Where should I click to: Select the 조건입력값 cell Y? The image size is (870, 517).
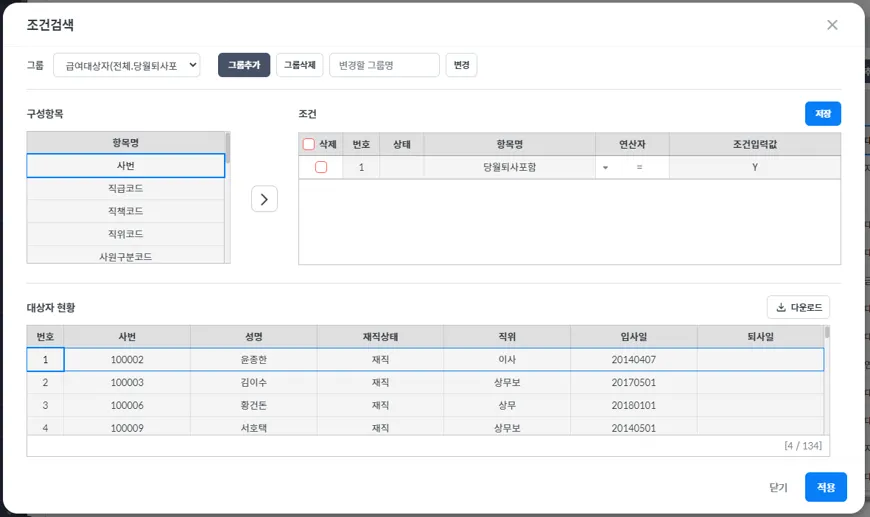pos(755,167)
